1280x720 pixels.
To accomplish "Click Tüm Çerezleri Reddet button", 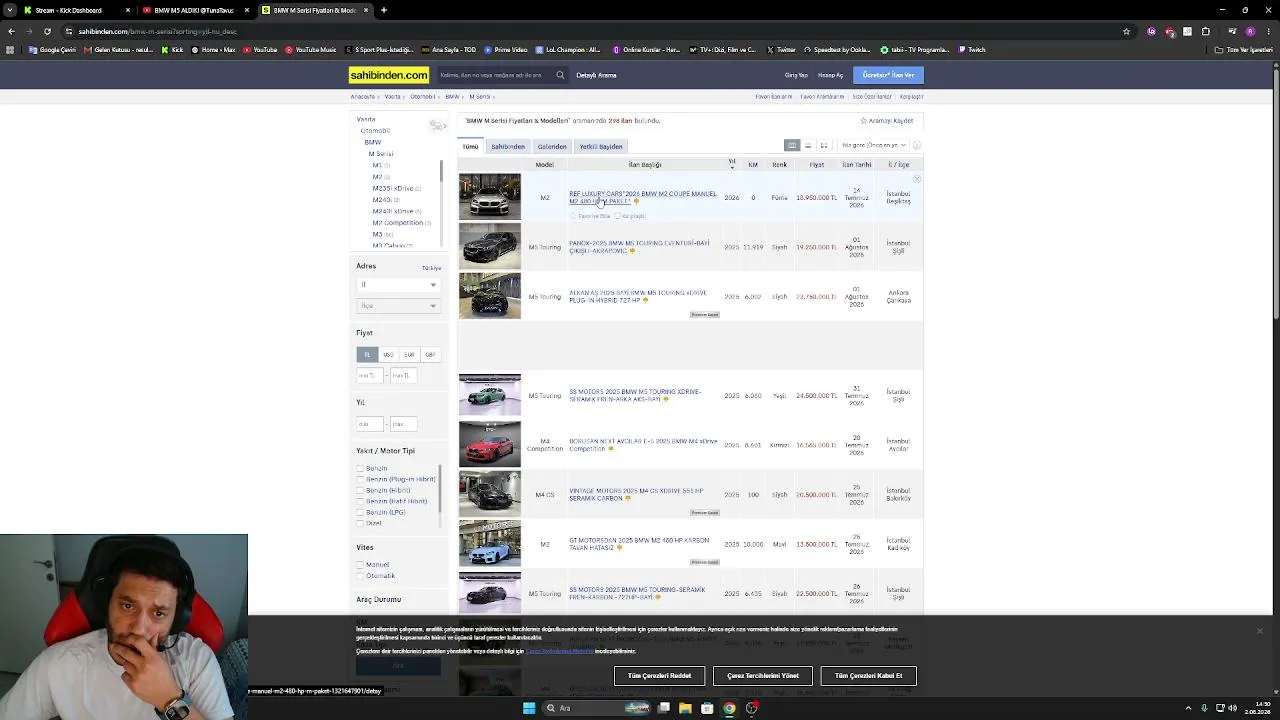I will [660, 676].
